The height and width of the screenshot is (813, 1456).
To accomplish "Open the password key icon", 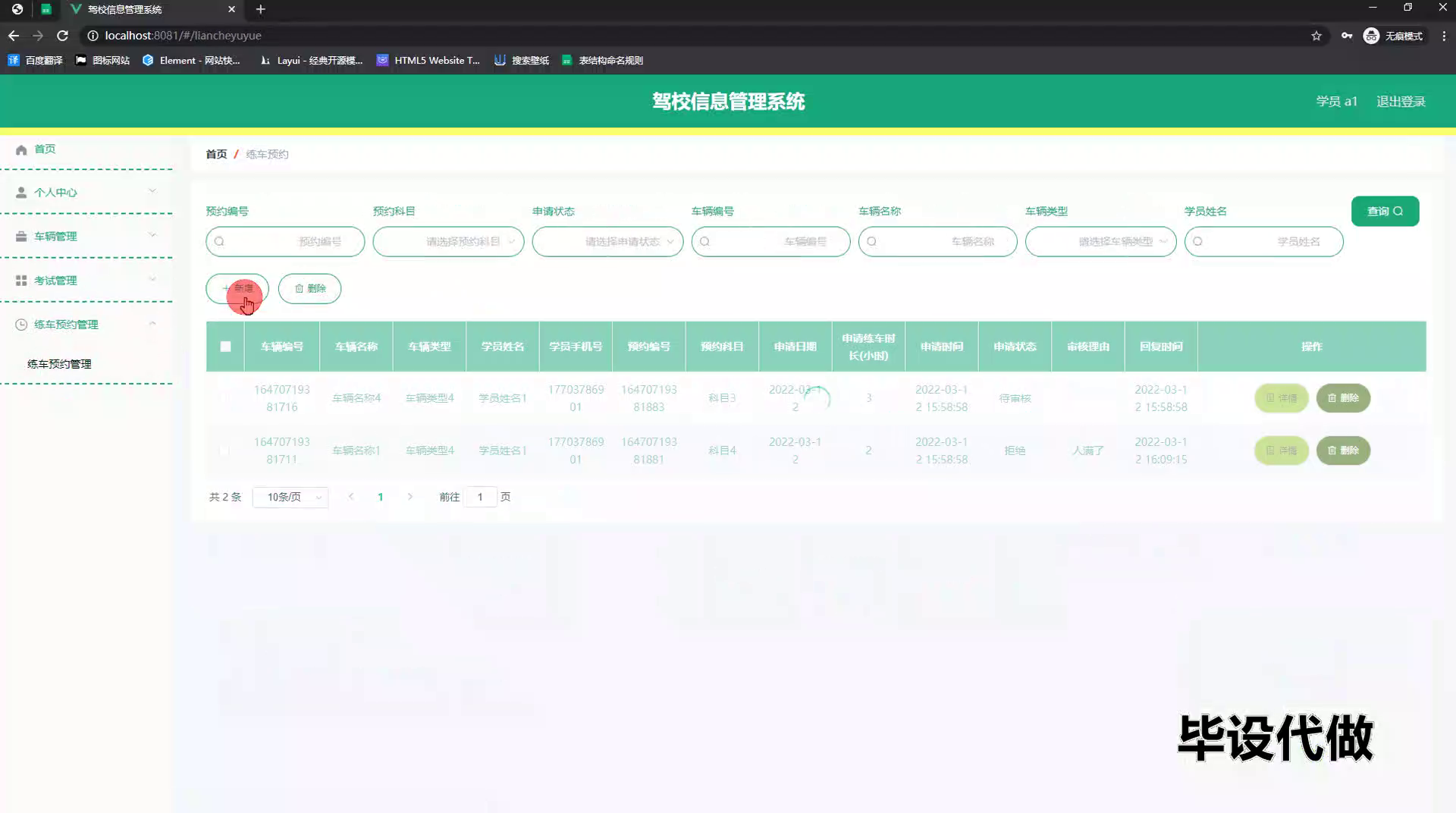I will [x=1347, y=36].
